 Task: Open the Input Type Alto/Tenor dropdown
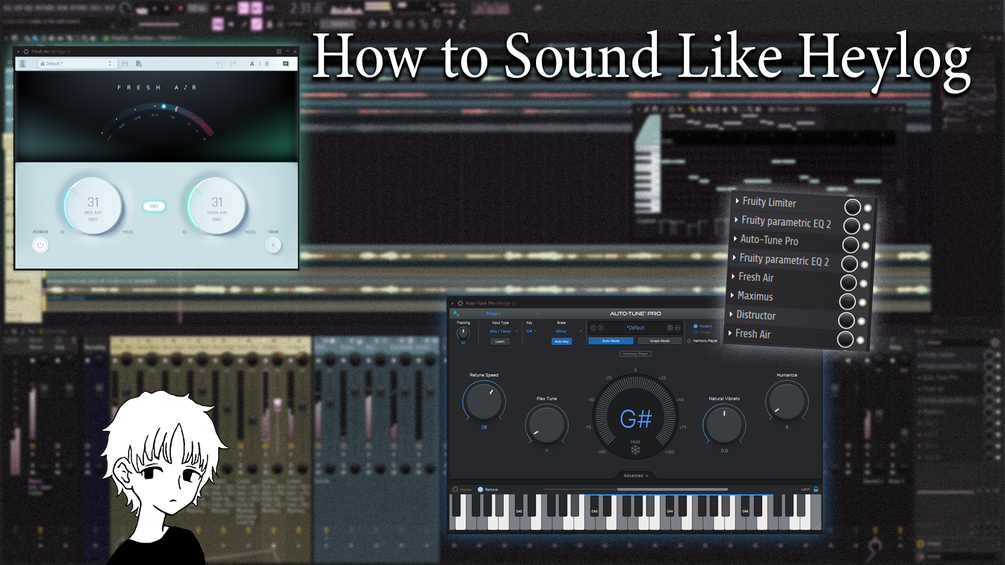pyautogui.click(x=503, y=331)
